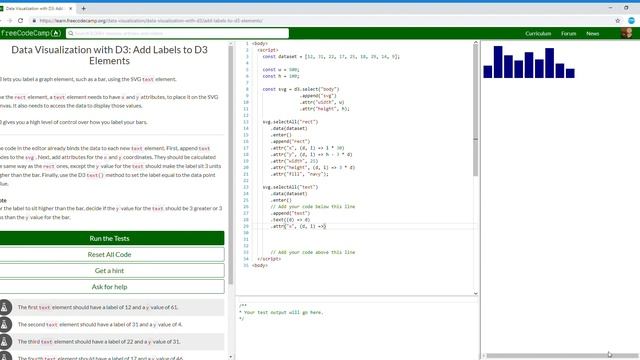Click Reset All Code button
Image resolution: width=640 pixels, height=360 pixels.
109,254
